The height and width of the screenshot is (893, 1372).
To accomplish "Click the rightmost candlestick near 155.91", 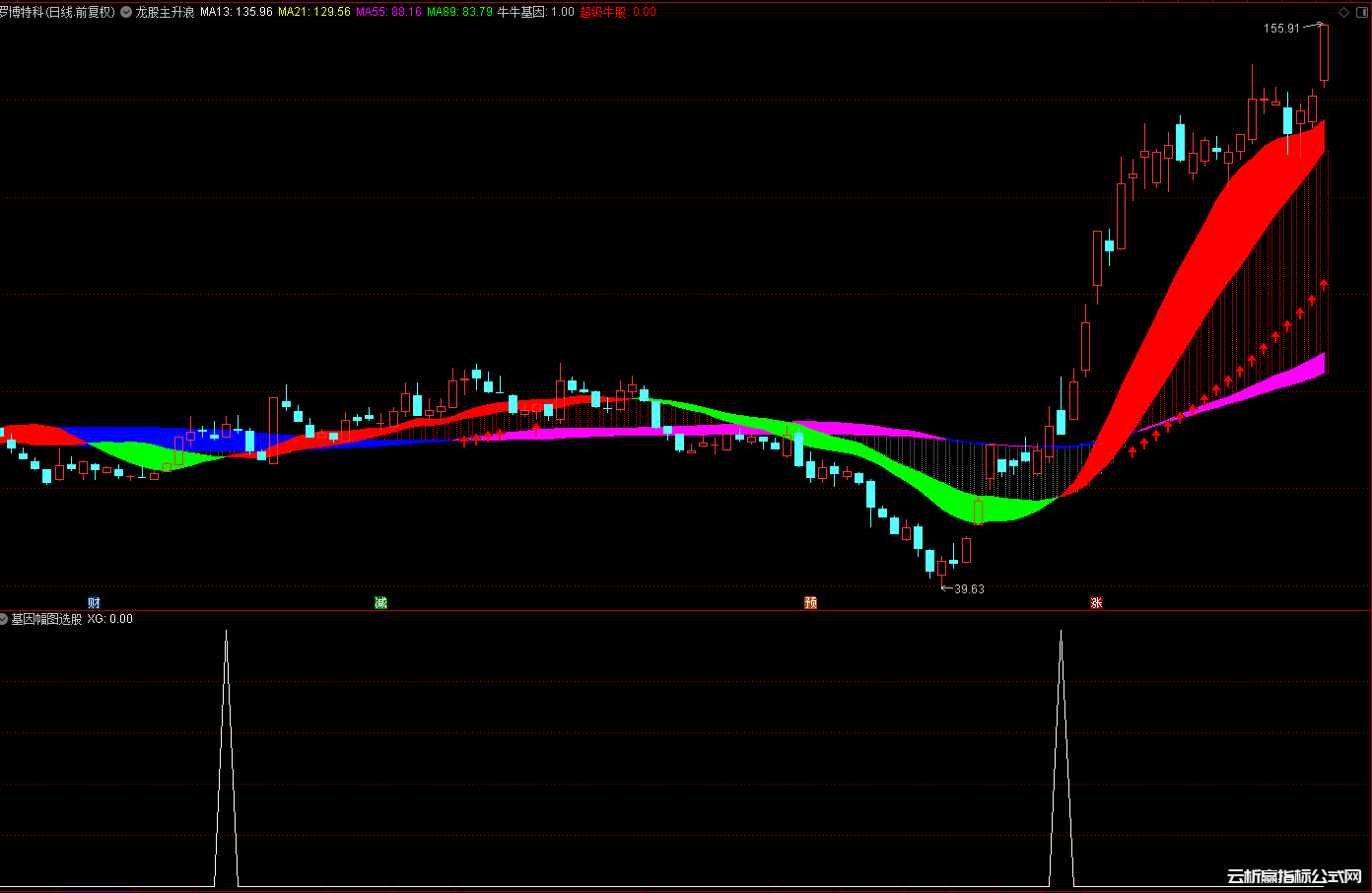I will pos(1324,53).
